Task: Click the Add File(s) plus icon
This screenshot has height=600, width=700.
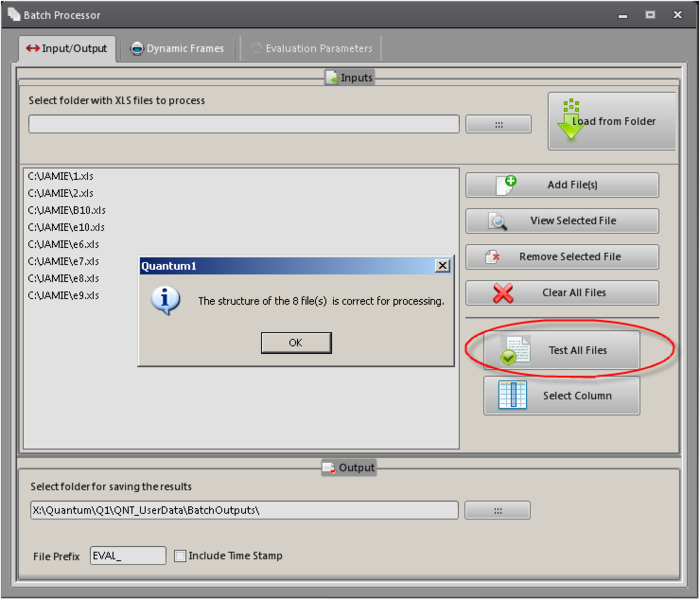Action: pyautogui.click(x=505, y=185)
